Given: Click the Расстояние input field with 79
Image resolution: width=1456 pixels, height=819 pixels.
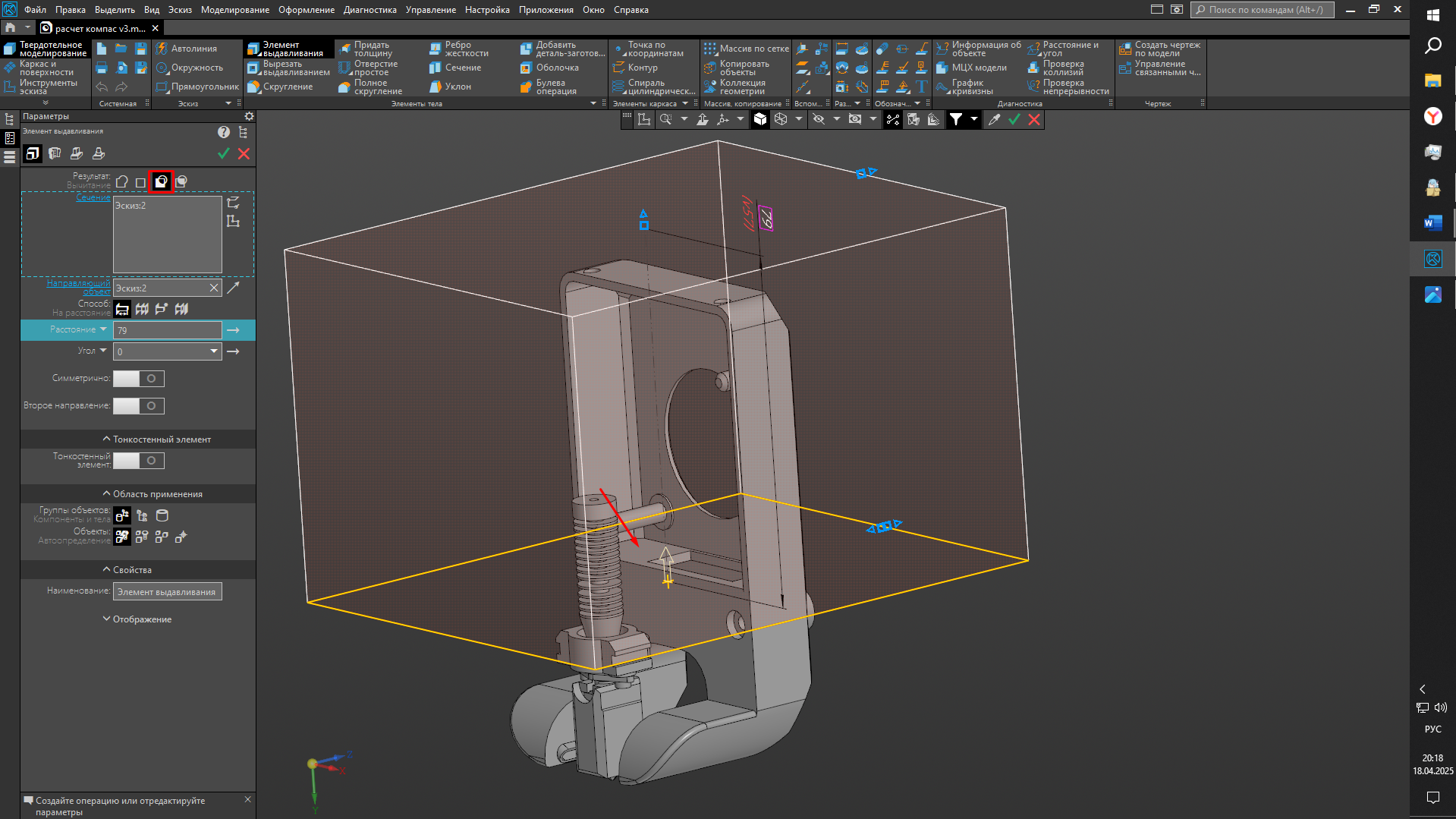Looking at the screenshot, I should click(167, 330).
